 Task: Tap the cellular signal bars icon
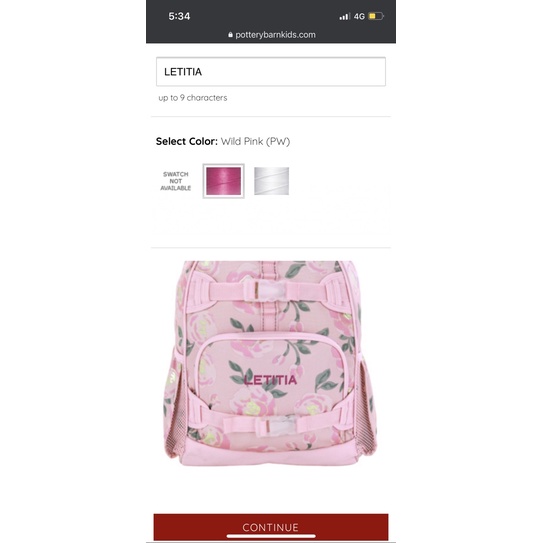[345, 16]
